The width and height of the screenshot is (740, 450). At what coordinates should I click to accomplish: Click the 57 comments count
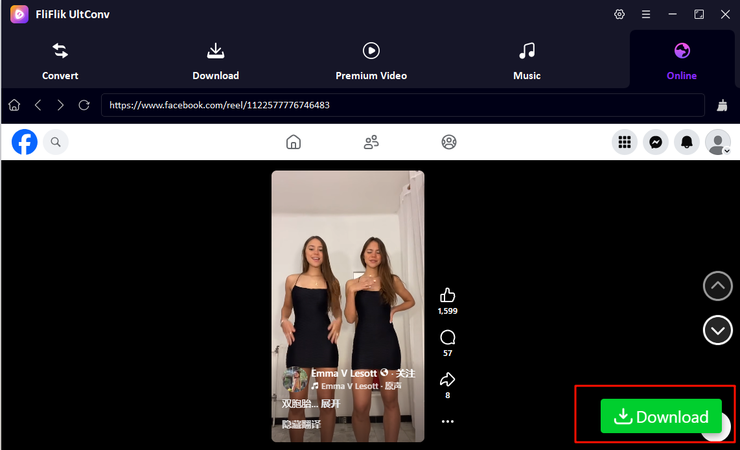pyautogui.click(x=447, y=353)
